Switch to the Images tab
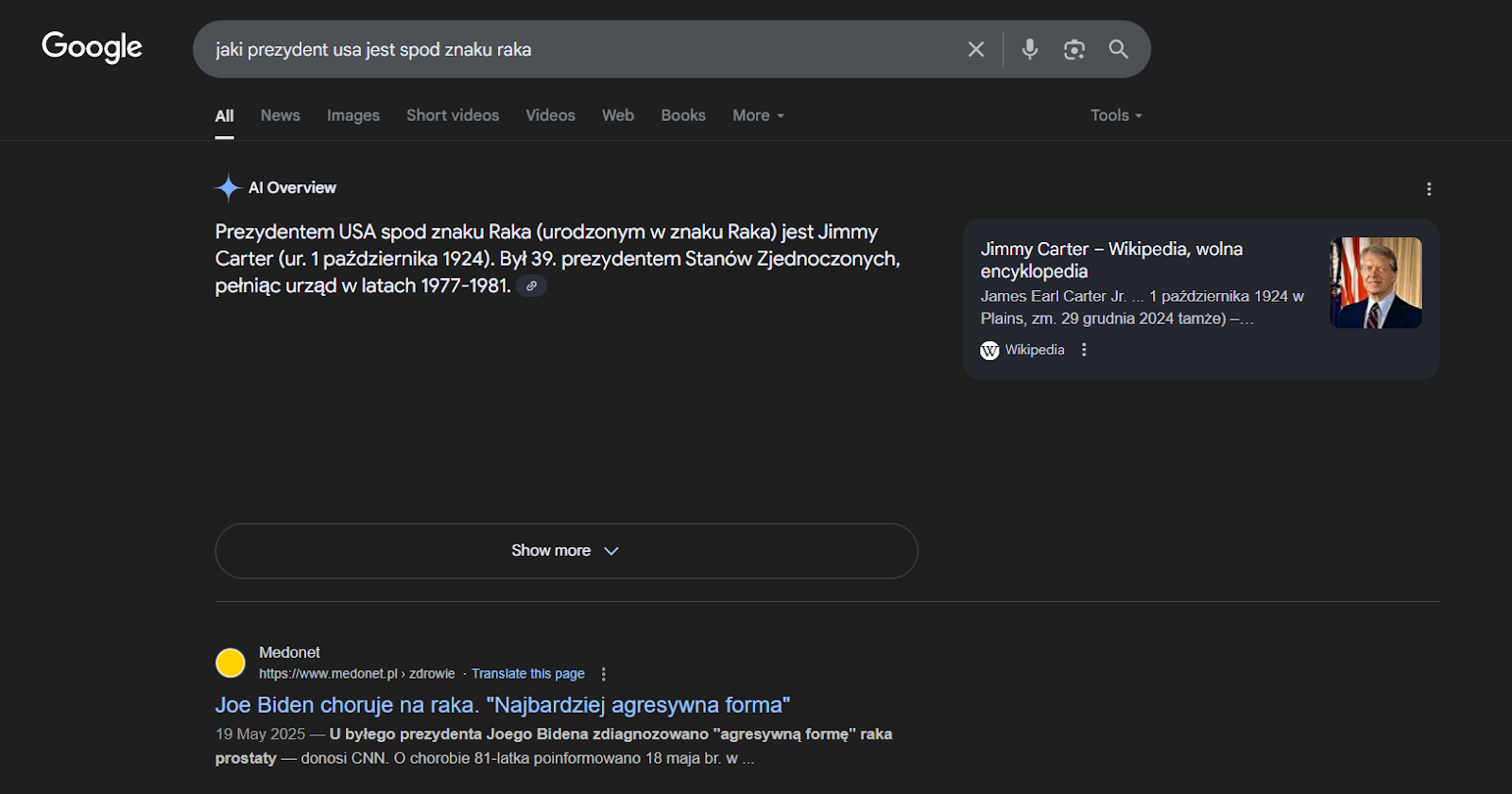Image resolution: width=1512 pixels, height=794 pixels. click(x=353, y=115)
